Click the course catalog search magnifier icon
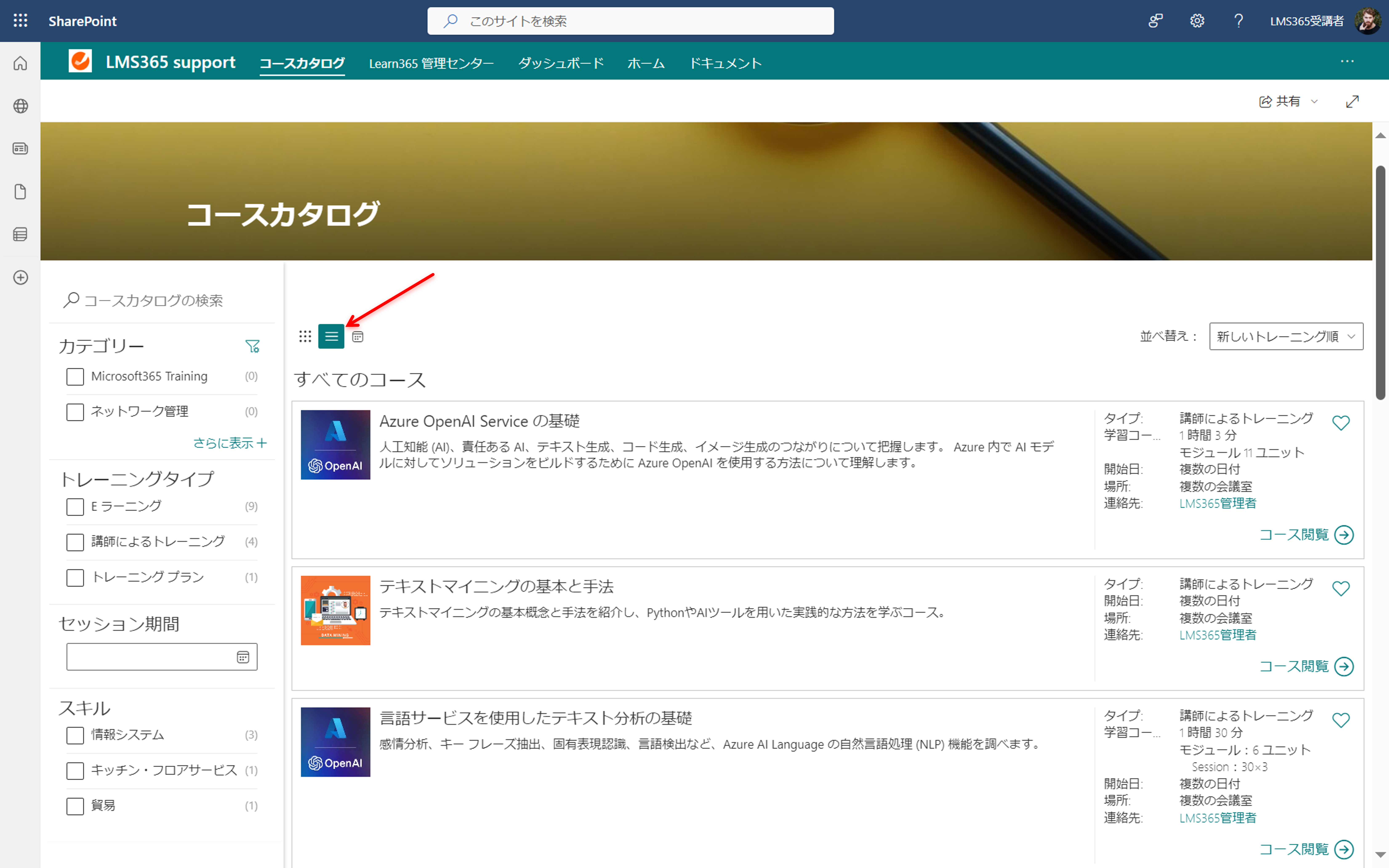 click(x=71, y=300)
